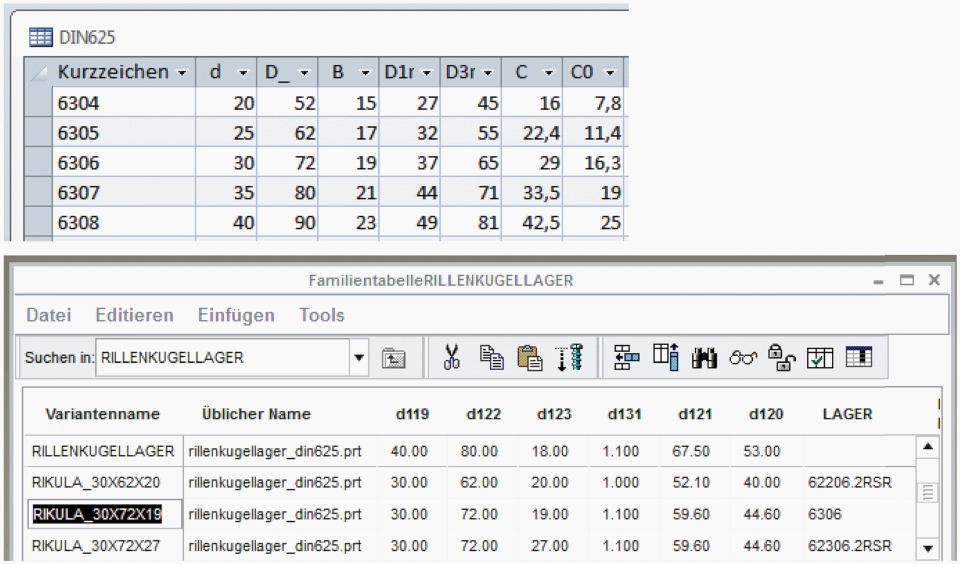Expand the Kurzzeichen column filter arrow
Screen dimensions: 960x564
[x=181, y=73]
